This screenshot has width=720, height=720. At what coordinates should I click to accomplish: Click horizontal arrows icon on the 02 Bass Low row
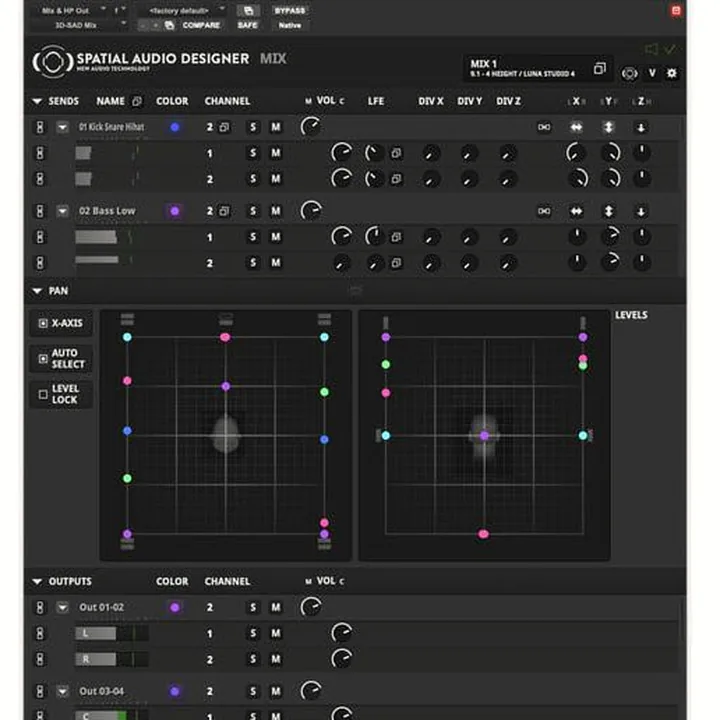pyautogui.click(x=576, y=211)
